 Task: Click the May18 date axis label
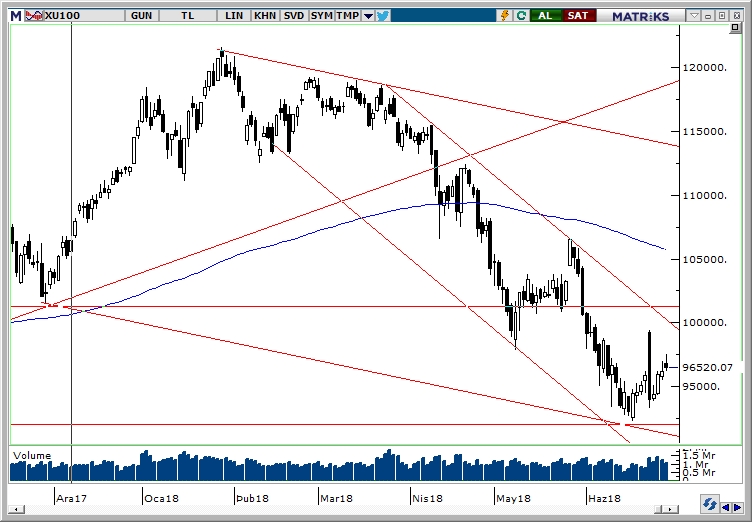pos(514,498)
